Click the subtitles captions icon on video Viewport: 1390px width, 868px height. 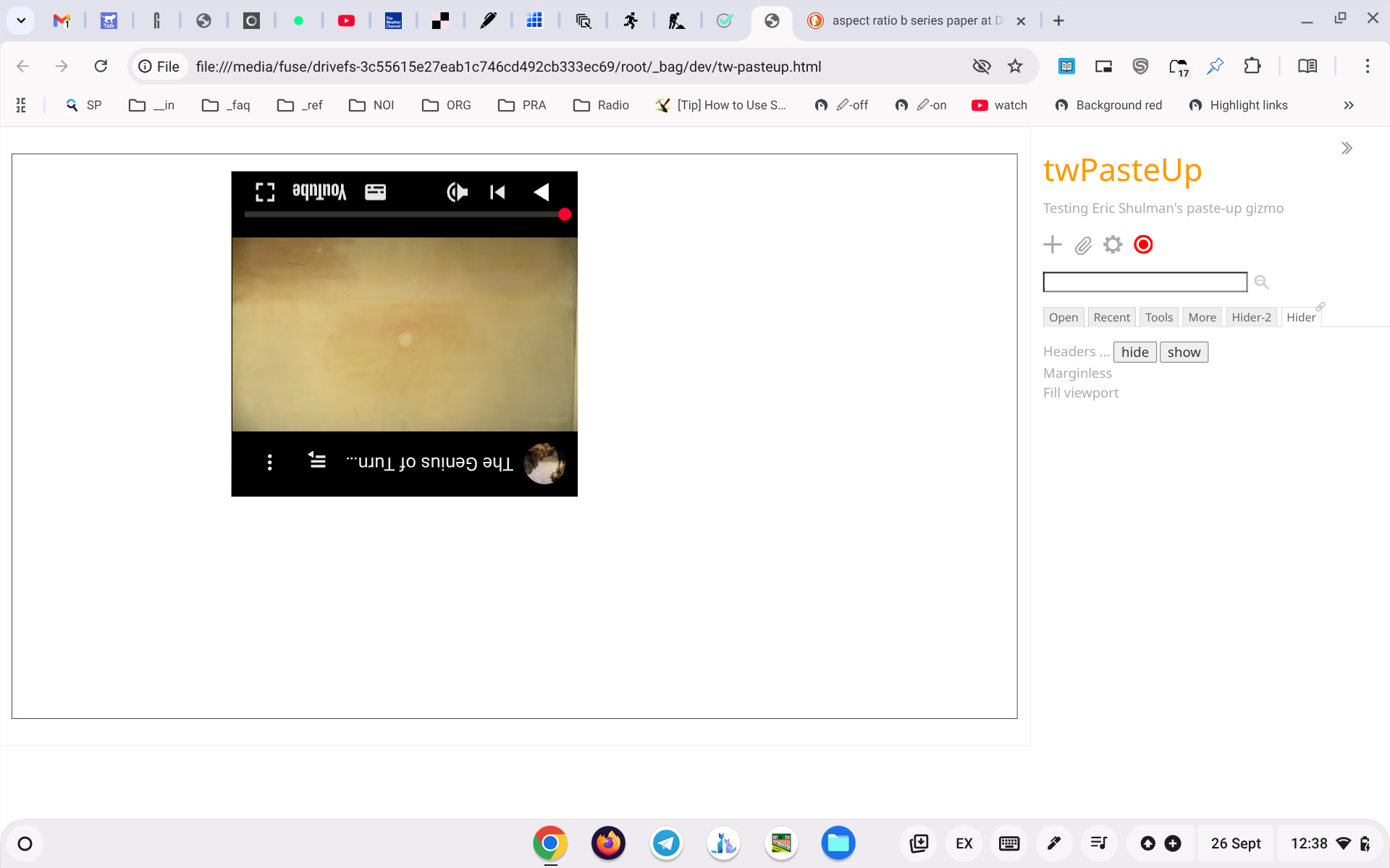375,192
